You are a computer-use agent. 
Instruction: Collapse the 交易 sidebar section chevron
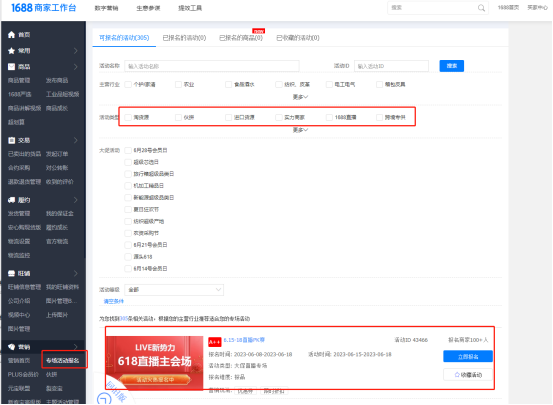coord(75,140)
